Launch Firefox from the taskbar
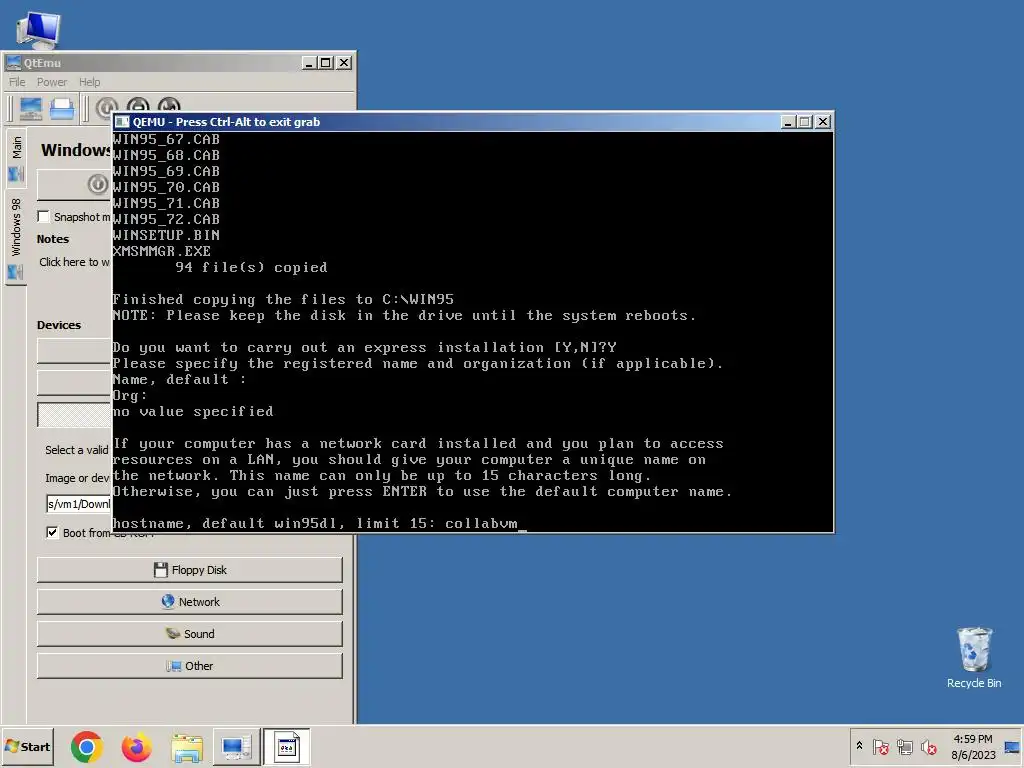The image size is (1024, 768). (136, 747)
